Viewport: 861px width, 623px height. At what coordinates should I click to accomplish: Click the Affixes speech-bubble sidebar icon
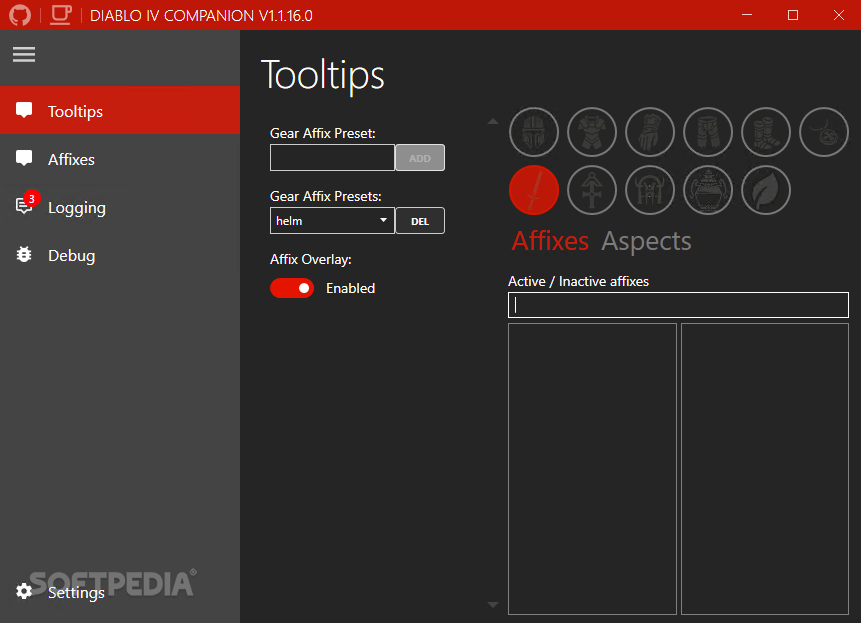24,158
